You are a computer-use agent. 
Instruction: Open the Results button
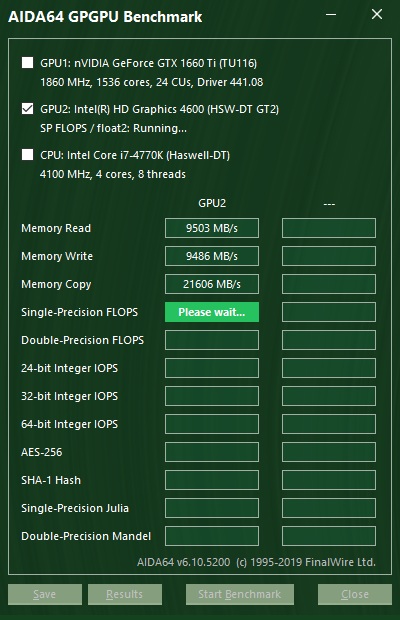point(125,594)
